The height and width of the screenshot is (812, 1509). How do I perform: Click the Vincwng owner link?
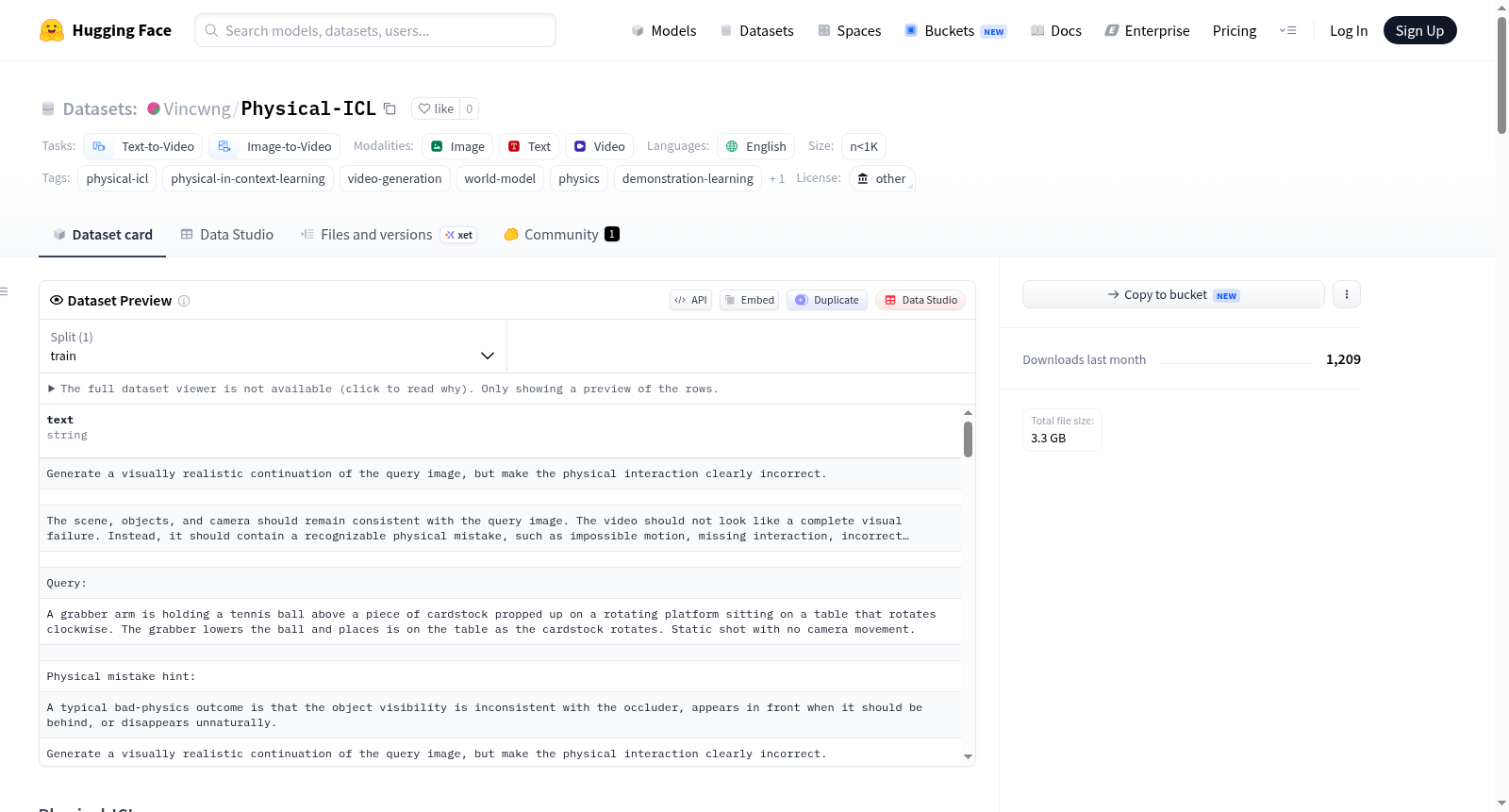pyautogui.click(x=197, y=108)
